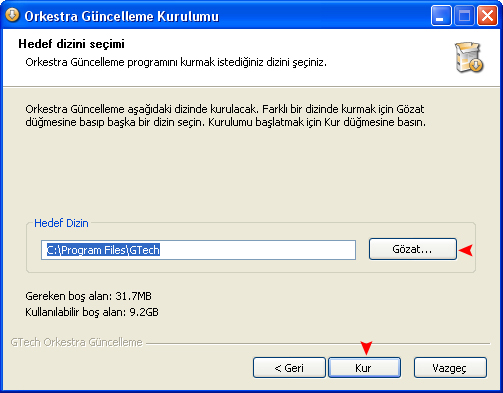This screenshot has height=393, width=503.
Task: Close the Orkestra Güncelleme Kurulumu window
Action: pos(487,16)
